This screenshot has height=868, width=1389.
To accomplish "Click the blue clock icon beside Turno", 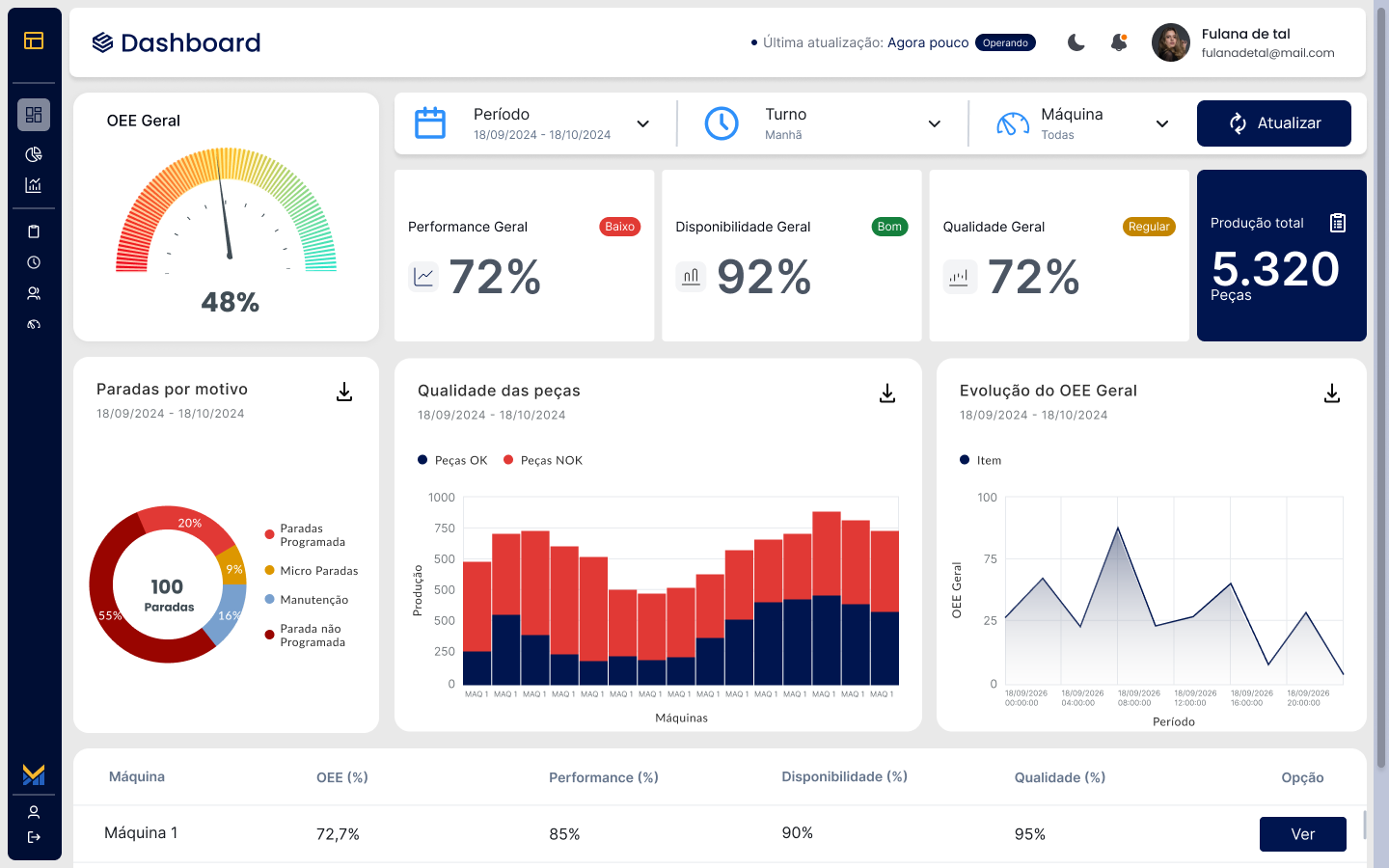I will click(722, 123).
